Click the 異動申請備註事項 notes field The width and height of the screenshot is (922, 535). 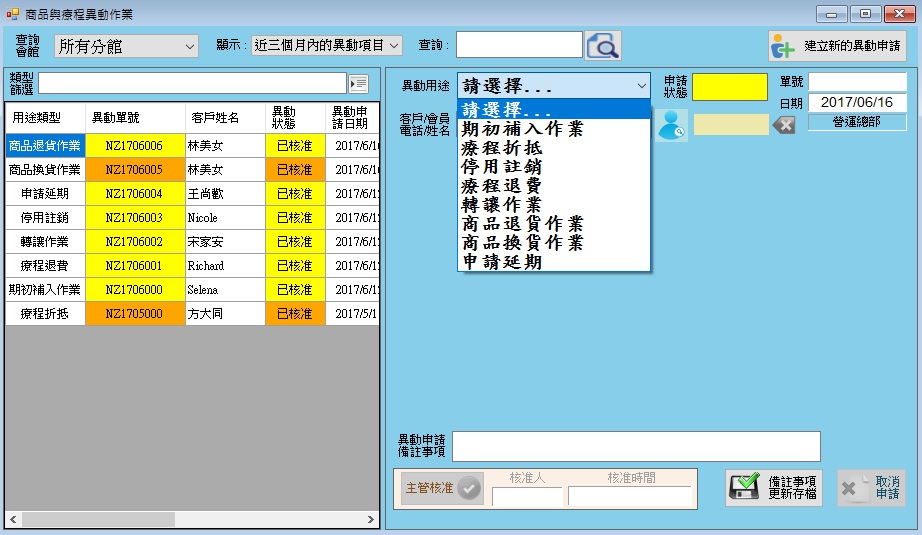pos(636,447)
